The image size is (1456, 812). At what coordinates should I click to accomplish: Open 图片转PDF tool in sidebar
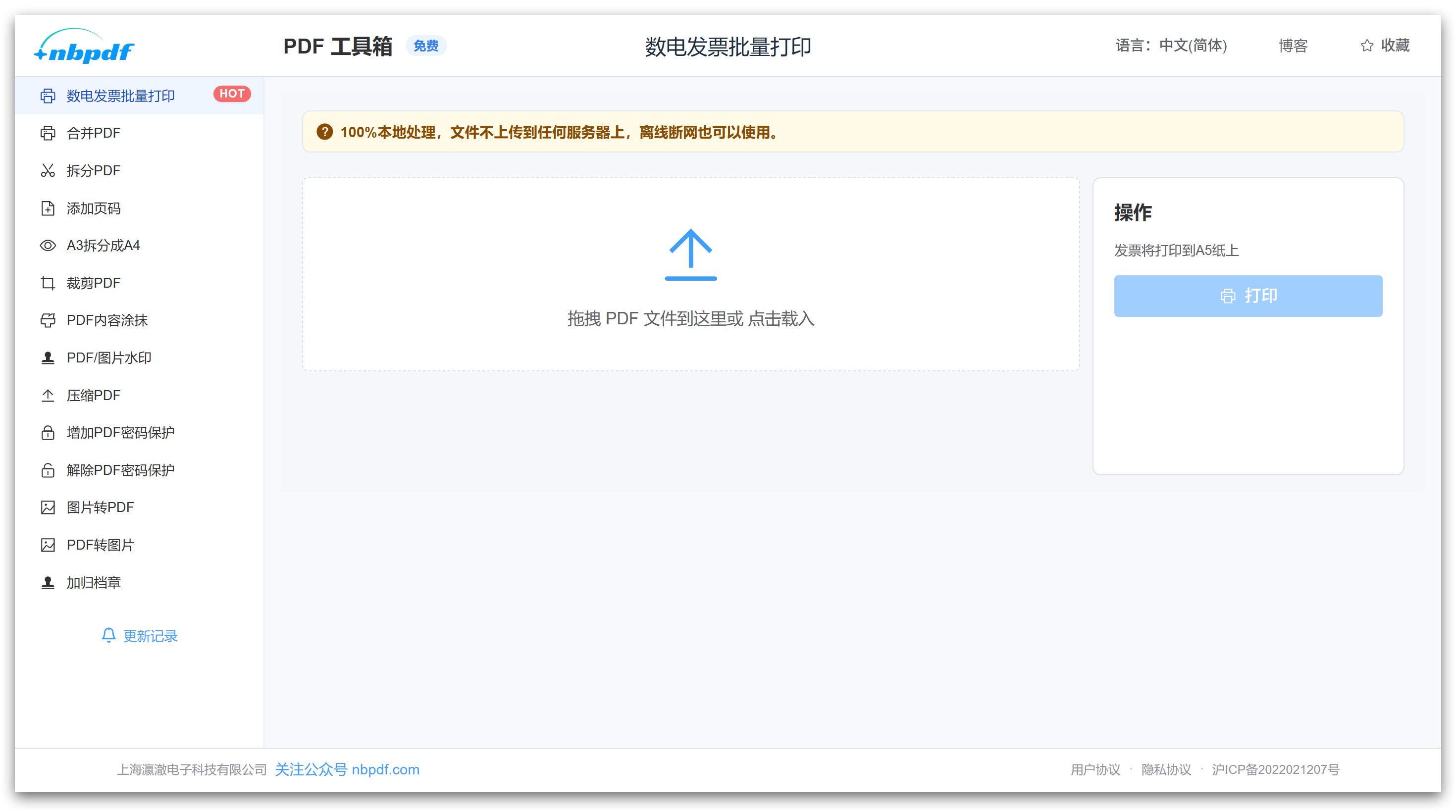pyautogui.click(x=101, y=507)
